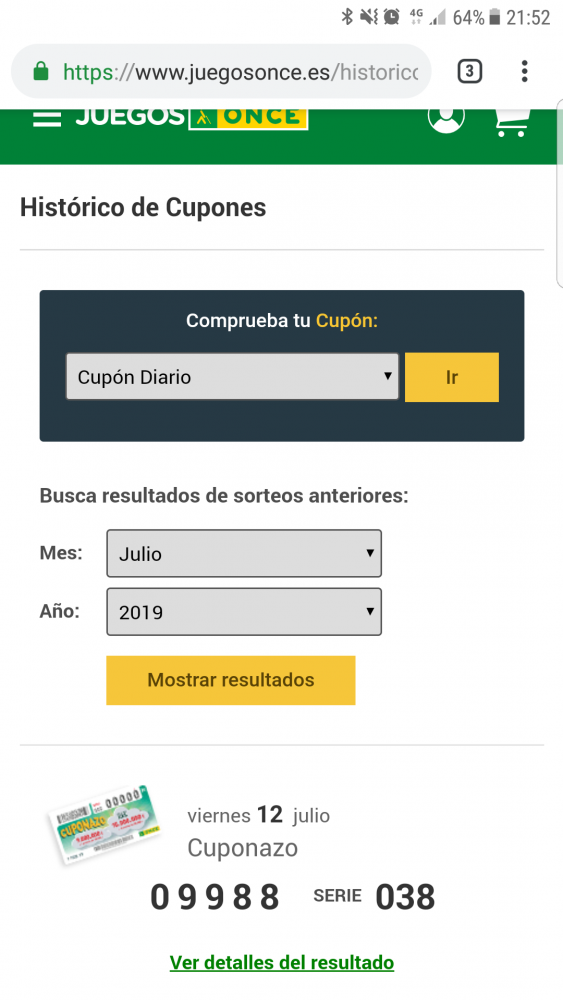Tap the Bluetooth status bar icon
Image resolution: width=563 pixels, height=1000 pixels.
pyautogui.click(x=347, y=17)
